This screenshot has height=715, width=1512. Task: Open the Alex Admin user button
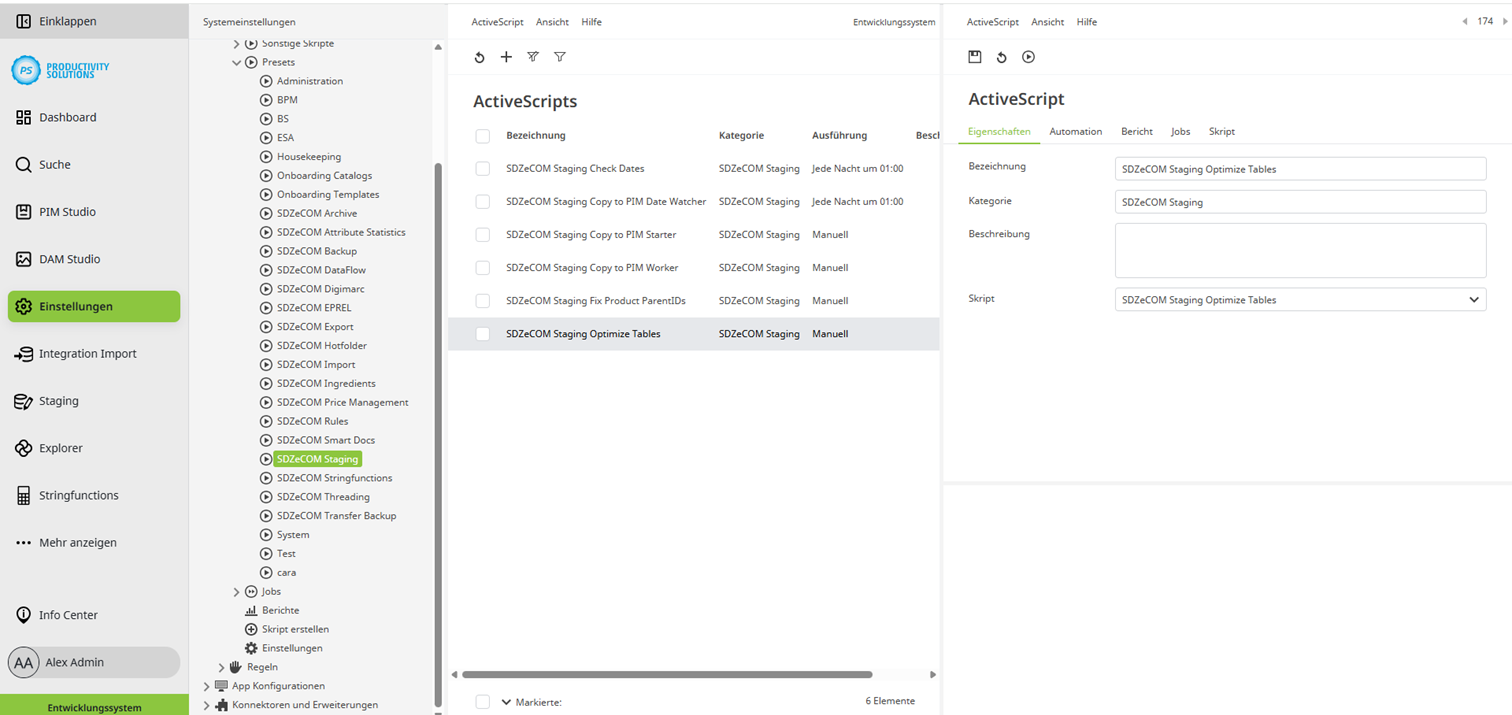pyautogui.click(x=94, y=662)
